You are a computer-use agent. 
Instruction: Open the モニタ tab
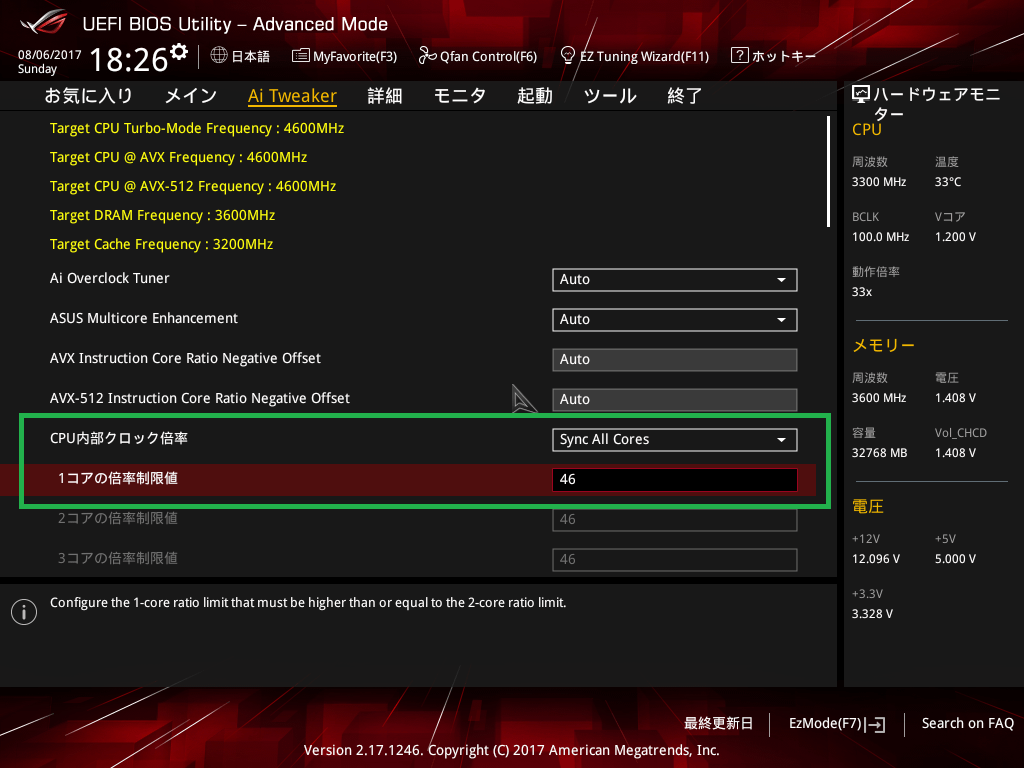pyautogui.click(x=460, y=96)
